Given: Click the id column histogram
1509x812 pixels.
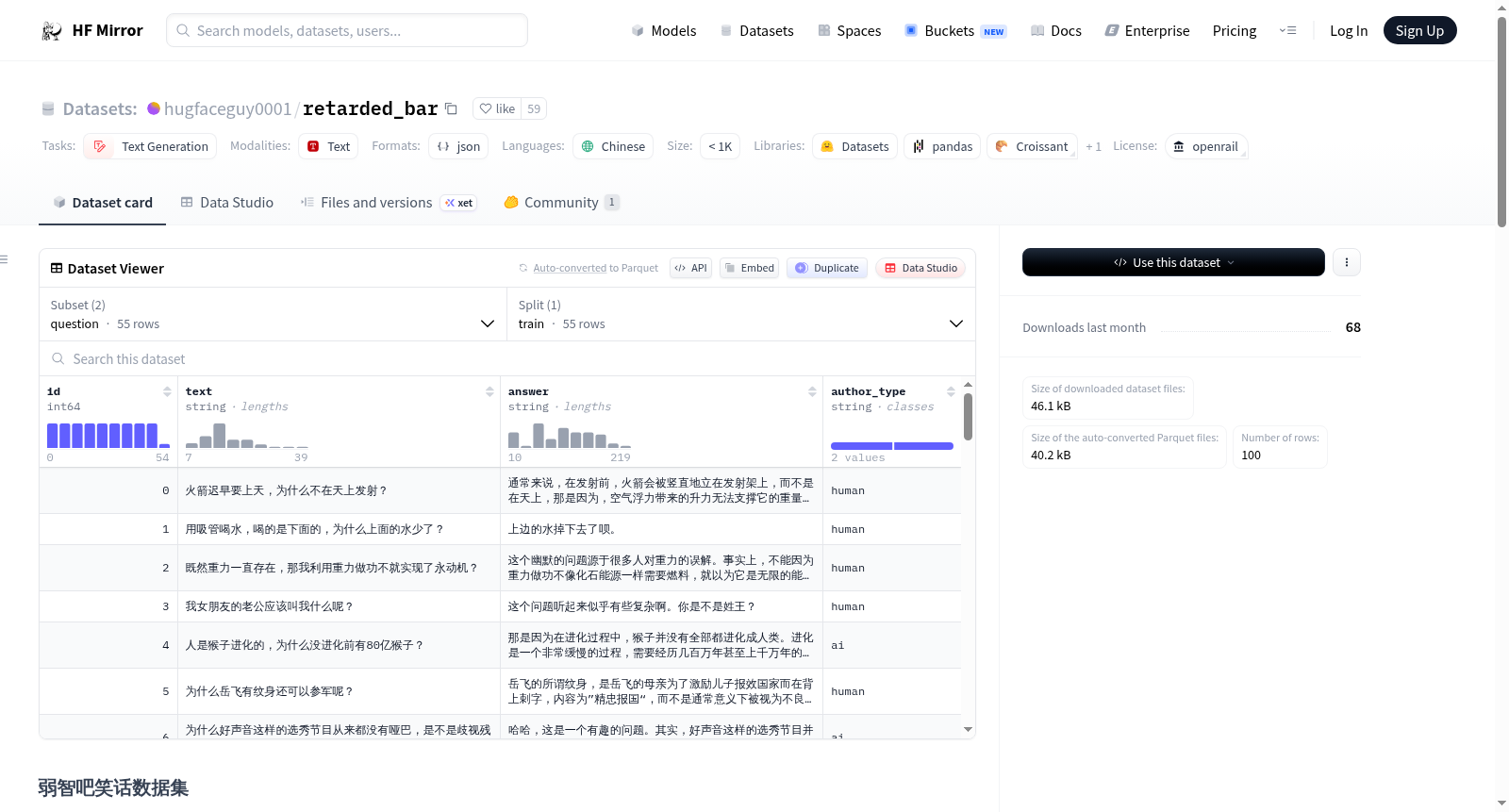Looking at the screenshot, I should click(x=108, y=435).
